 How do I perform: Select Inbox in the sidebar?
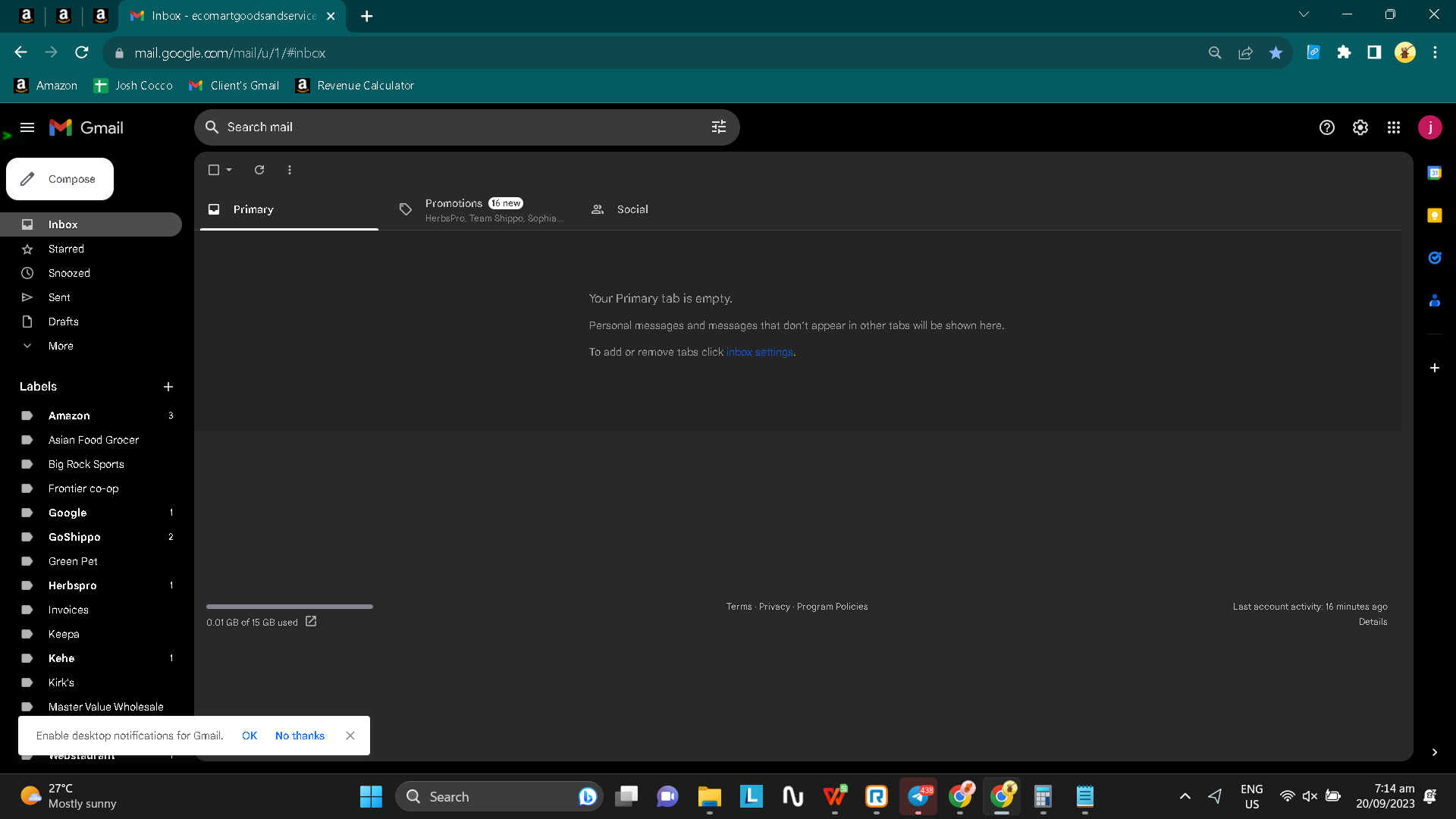click(x=91, y=224)
